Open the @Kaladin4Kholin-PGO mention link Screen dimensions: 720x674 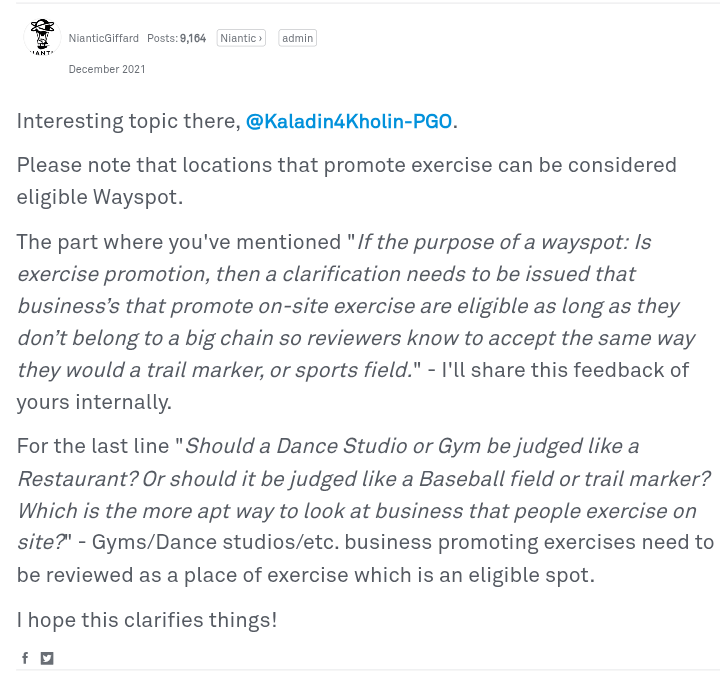tap(349, 121)
